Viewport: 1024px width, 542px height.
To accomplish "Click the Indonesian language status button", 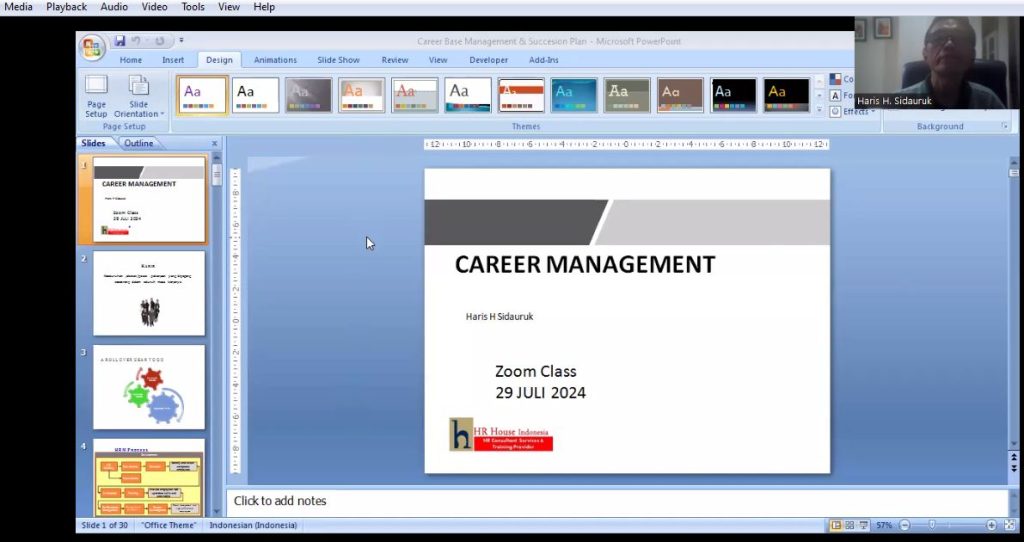I will [252, 525].
